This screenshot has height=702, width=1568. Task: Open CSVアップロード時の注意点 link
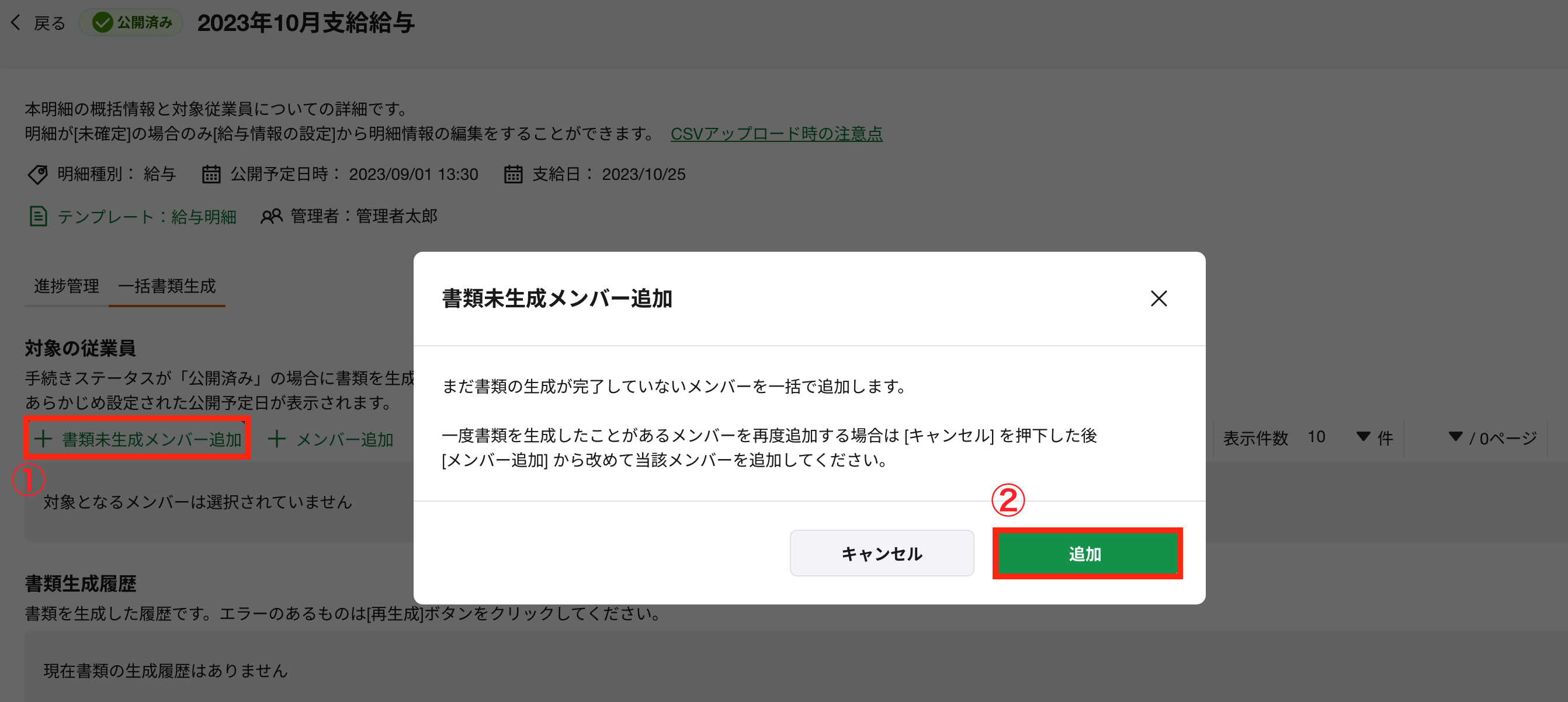point(776,134)
